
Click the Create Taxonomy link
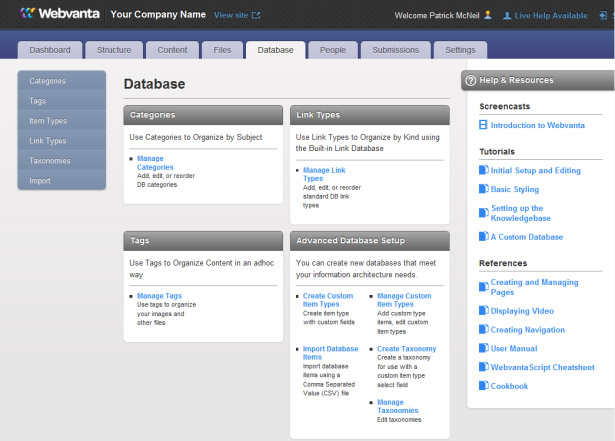pos(406,349)
